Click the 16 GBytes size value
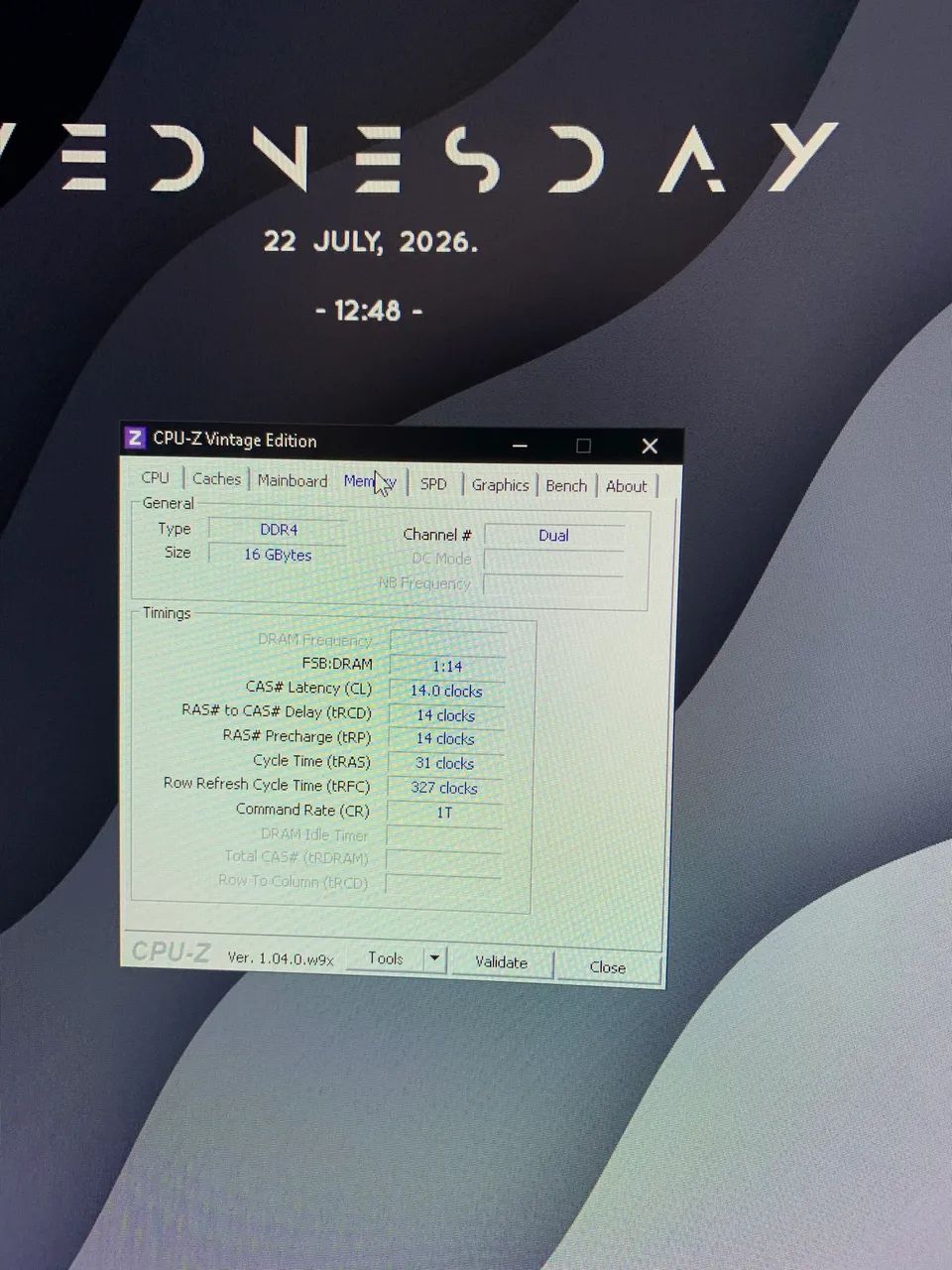The image size is (952, 1270). 278,555
